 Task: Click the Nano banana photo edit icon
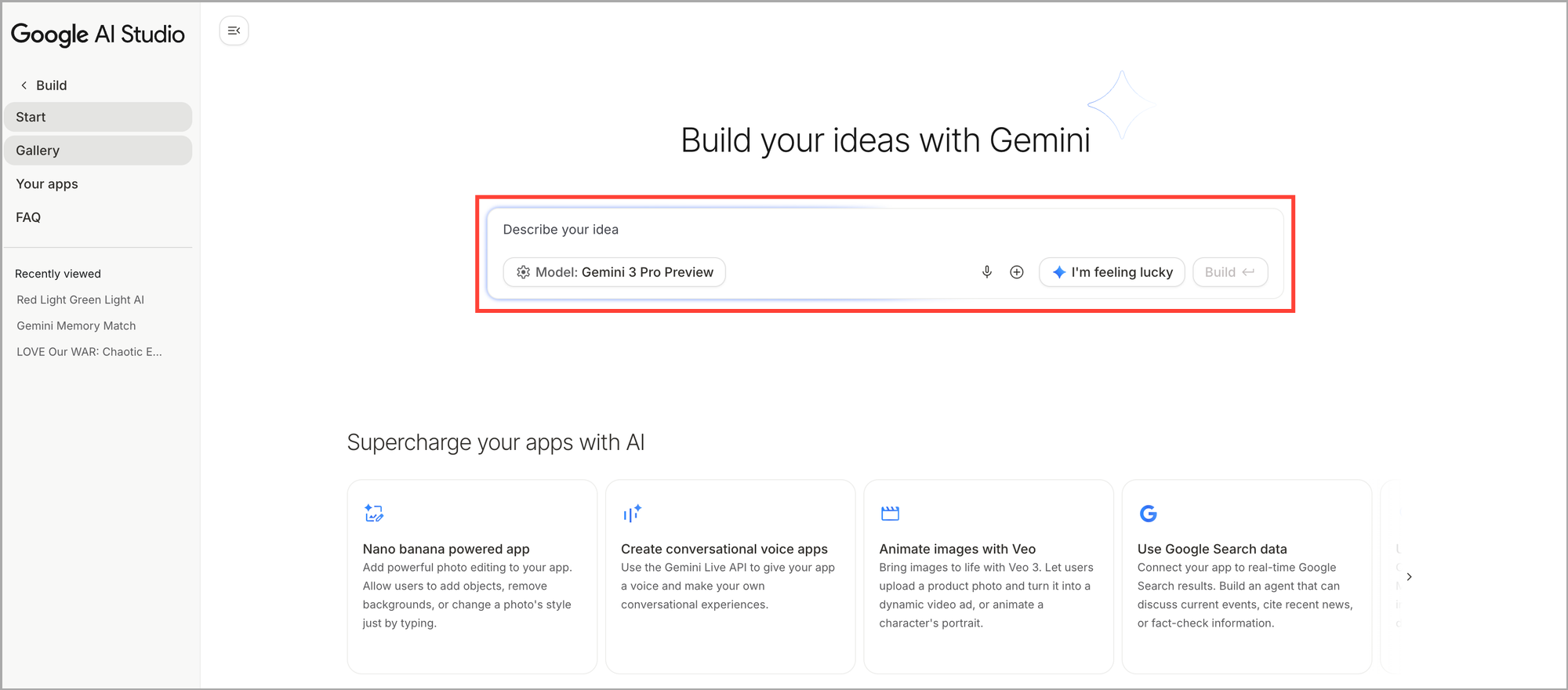pos(374,514)
